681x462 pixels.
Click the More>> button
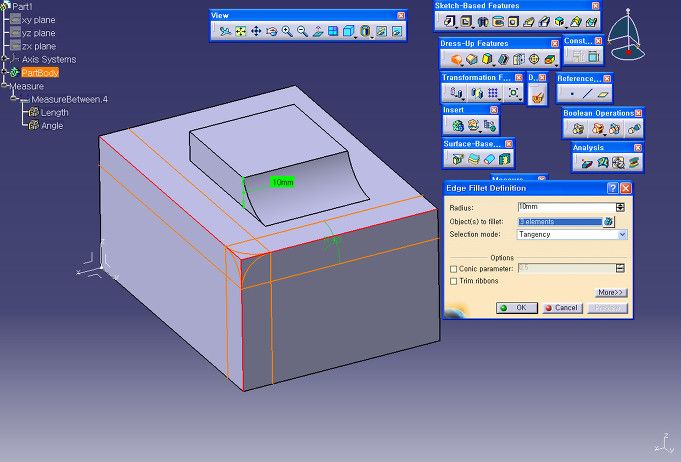611,293
